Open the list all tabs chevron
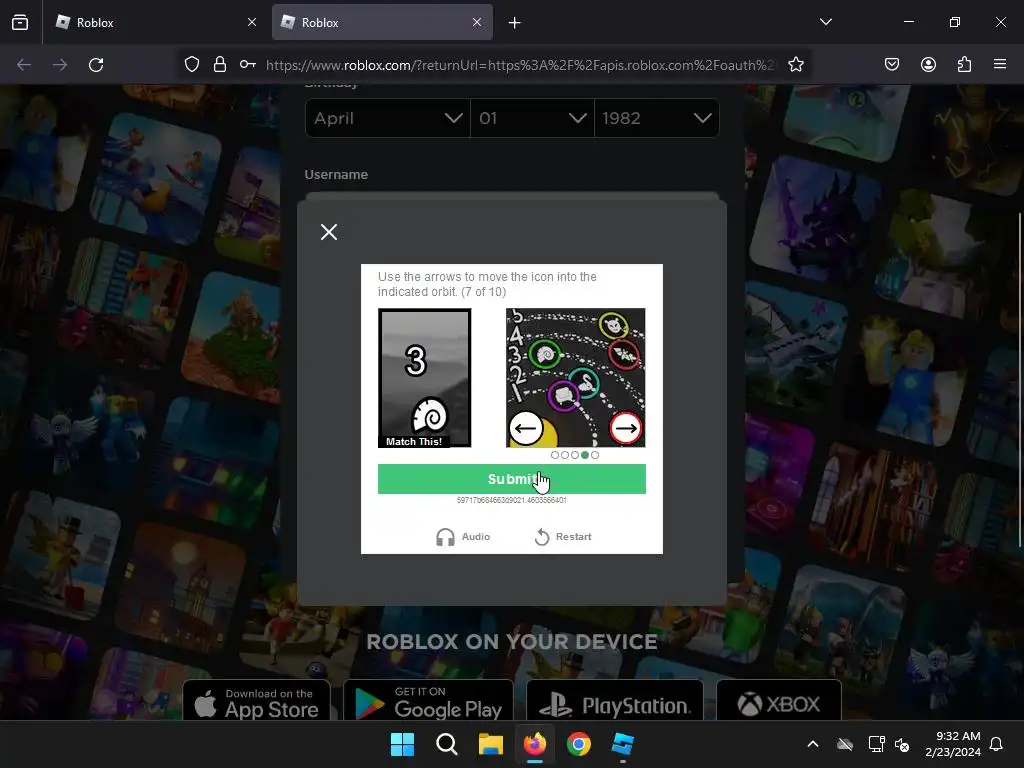The image size is (1024, 768). 825,22
